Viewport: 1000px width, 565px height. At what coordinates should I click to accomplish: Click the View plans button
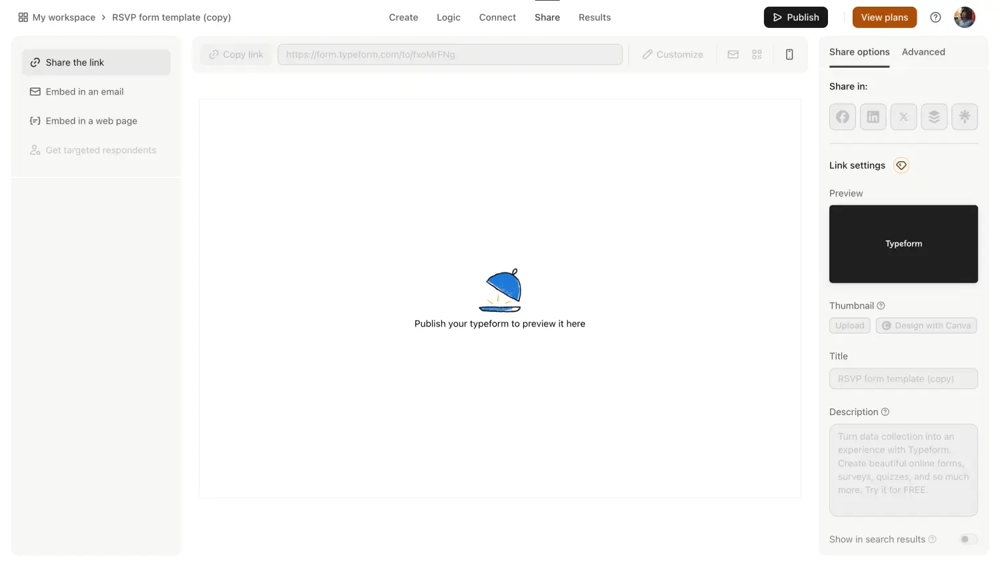click(x=884, y=17)
